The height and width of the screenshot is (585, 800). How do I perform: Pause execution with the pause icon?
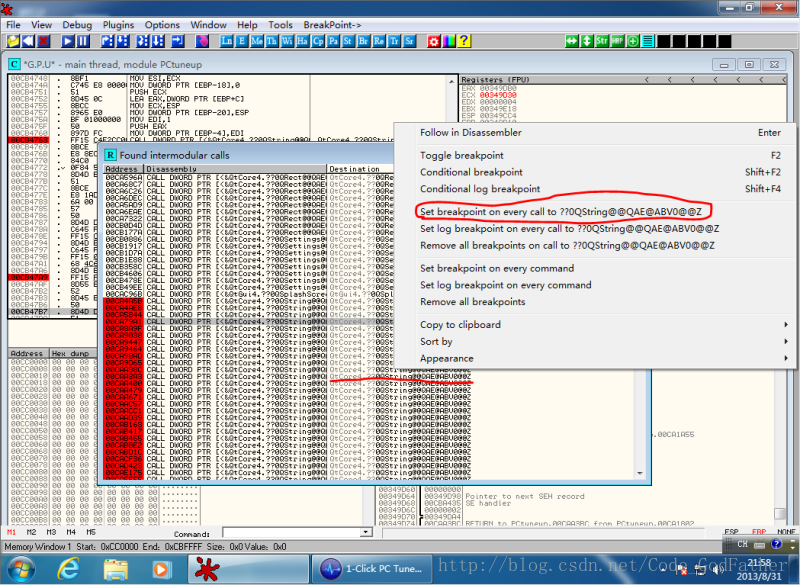point(83,41)
